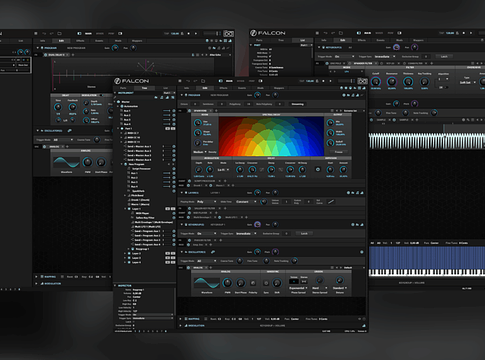Open keyboard view icon at front window's top right
Image resolution: width=485 pixels, height=360 pixels.
[x=362, y=81]
